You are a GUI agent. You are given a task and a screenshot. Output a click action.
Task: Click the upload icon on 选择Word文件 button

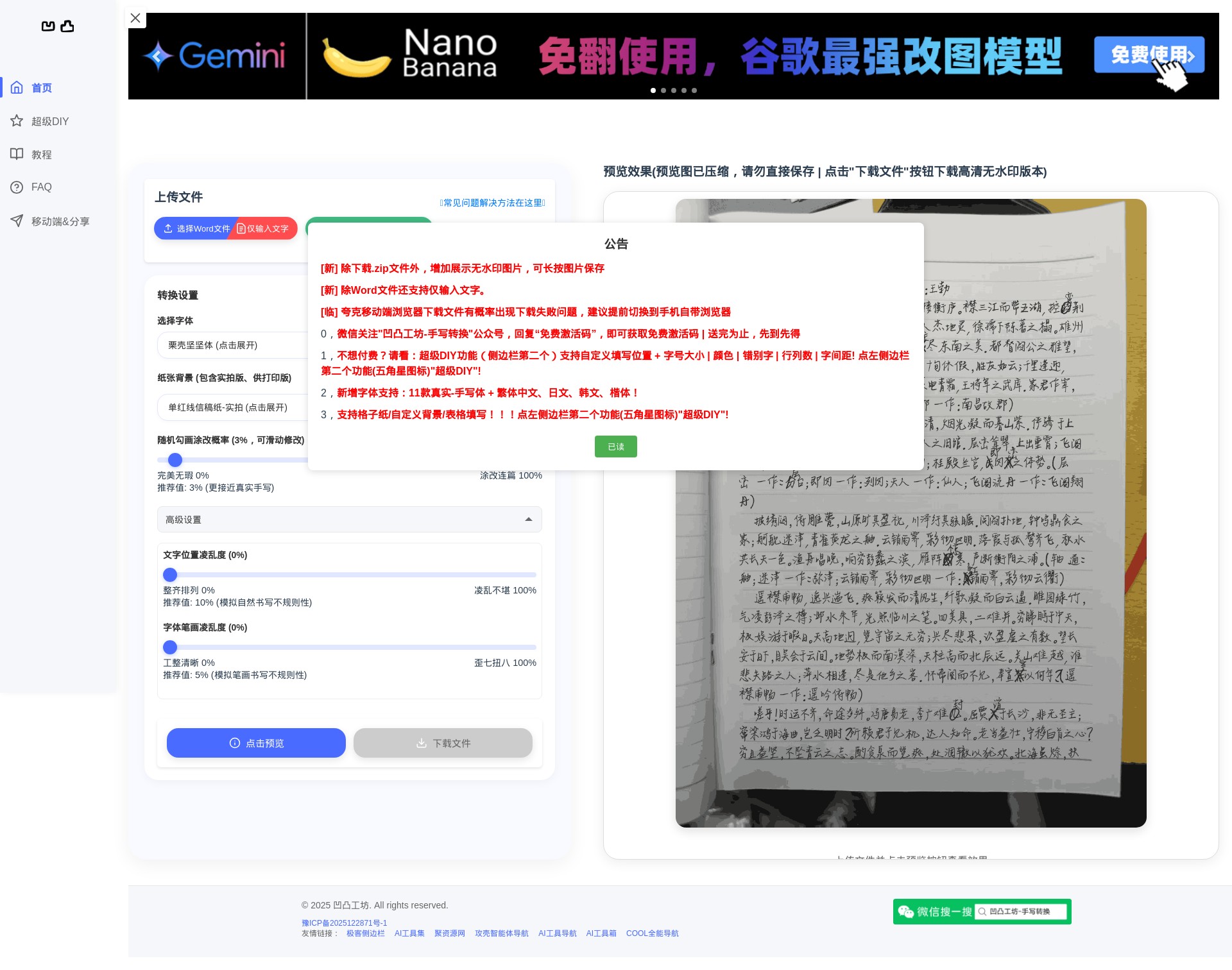[x=168, y=228]
